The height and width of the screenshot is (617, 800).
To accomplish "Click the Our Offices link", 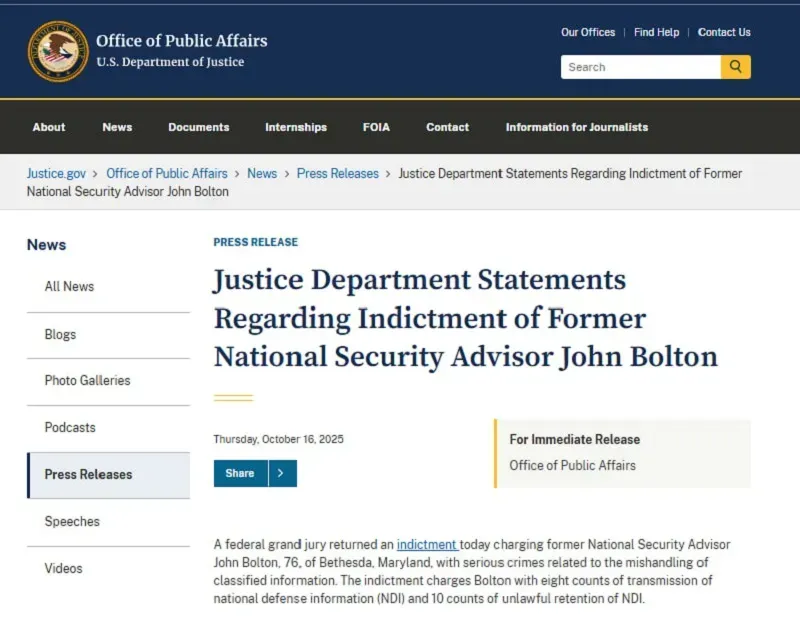I will tap(588, 32).
